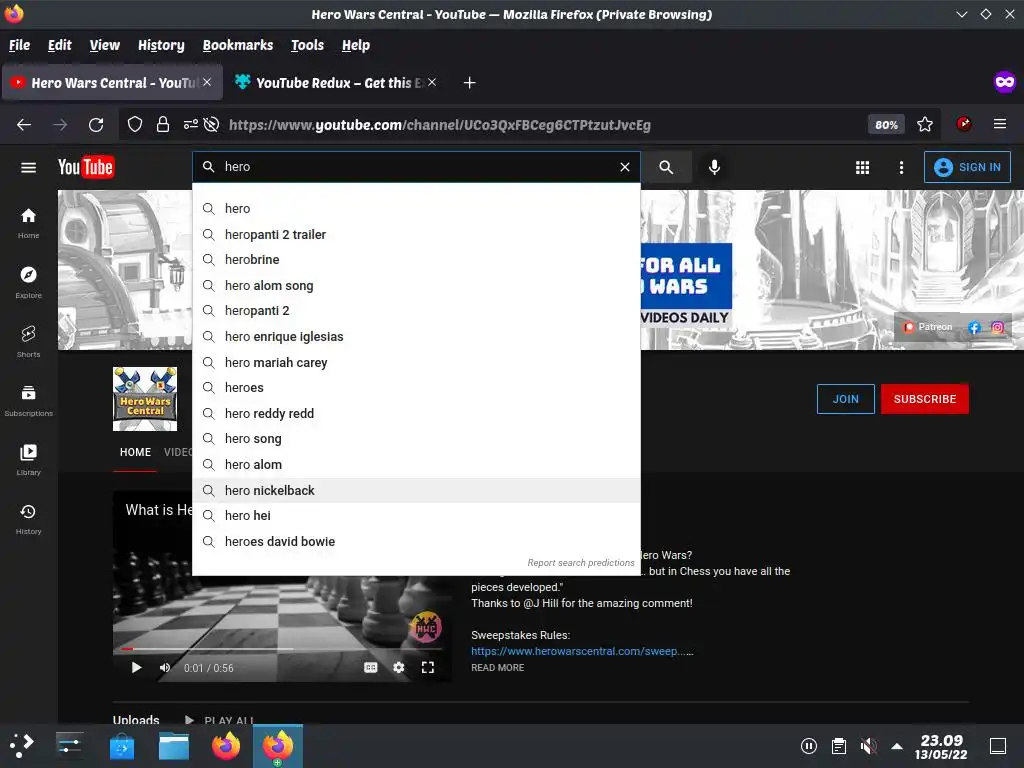The width and height of the screenshot is (1024, 768).
Task: Click the JOIN button
Action: pos(846,399)
